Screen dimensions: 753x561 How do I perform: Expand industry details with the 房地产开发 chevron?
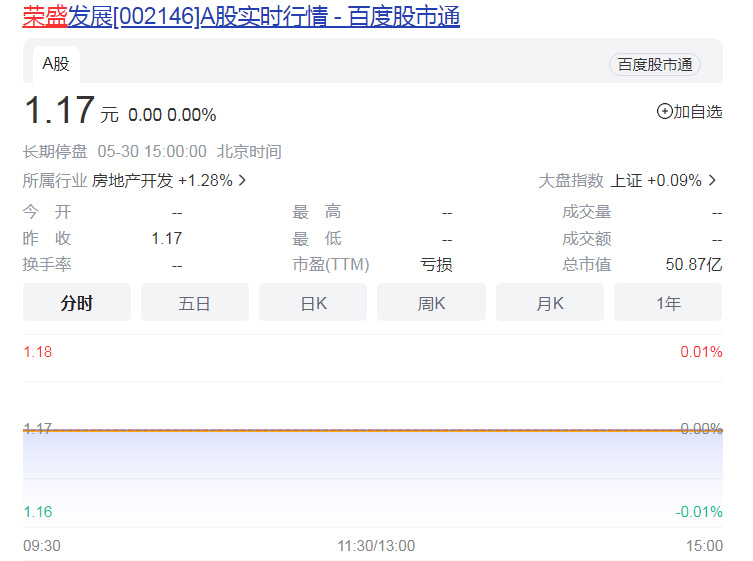click(x=242, y=181)
